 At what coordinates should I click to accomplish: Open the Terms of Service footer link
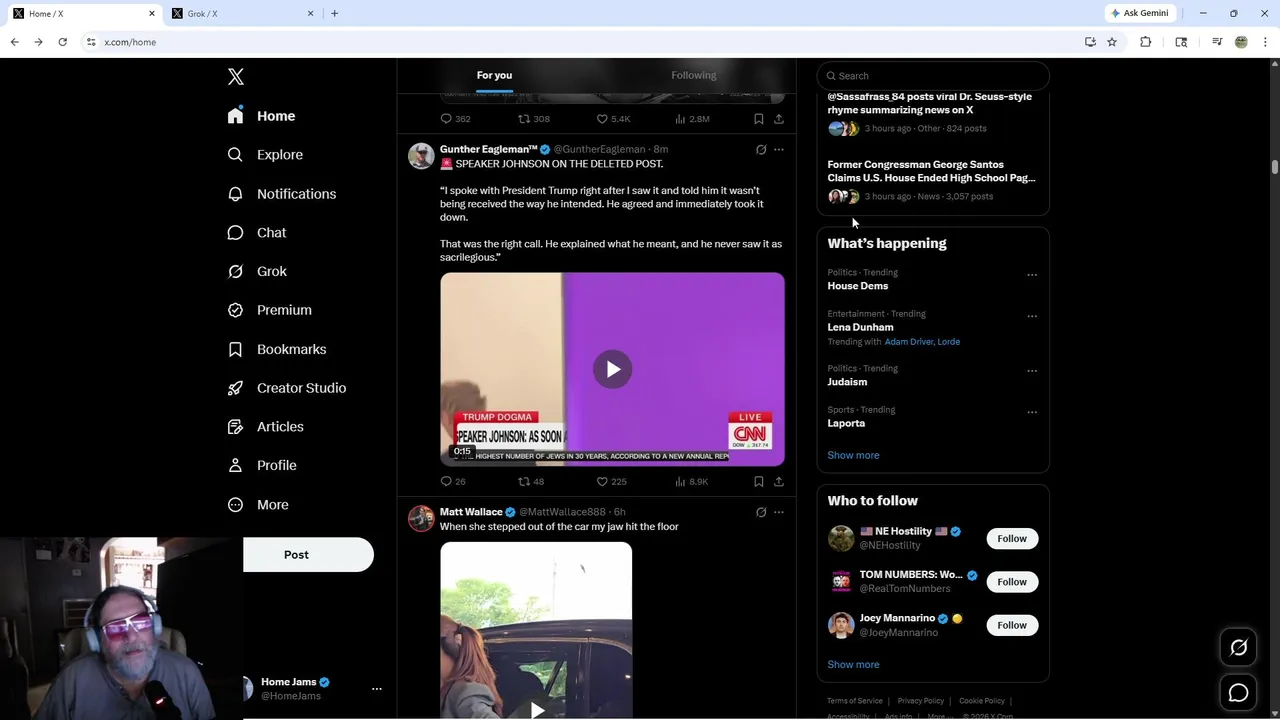click(855, 701)
